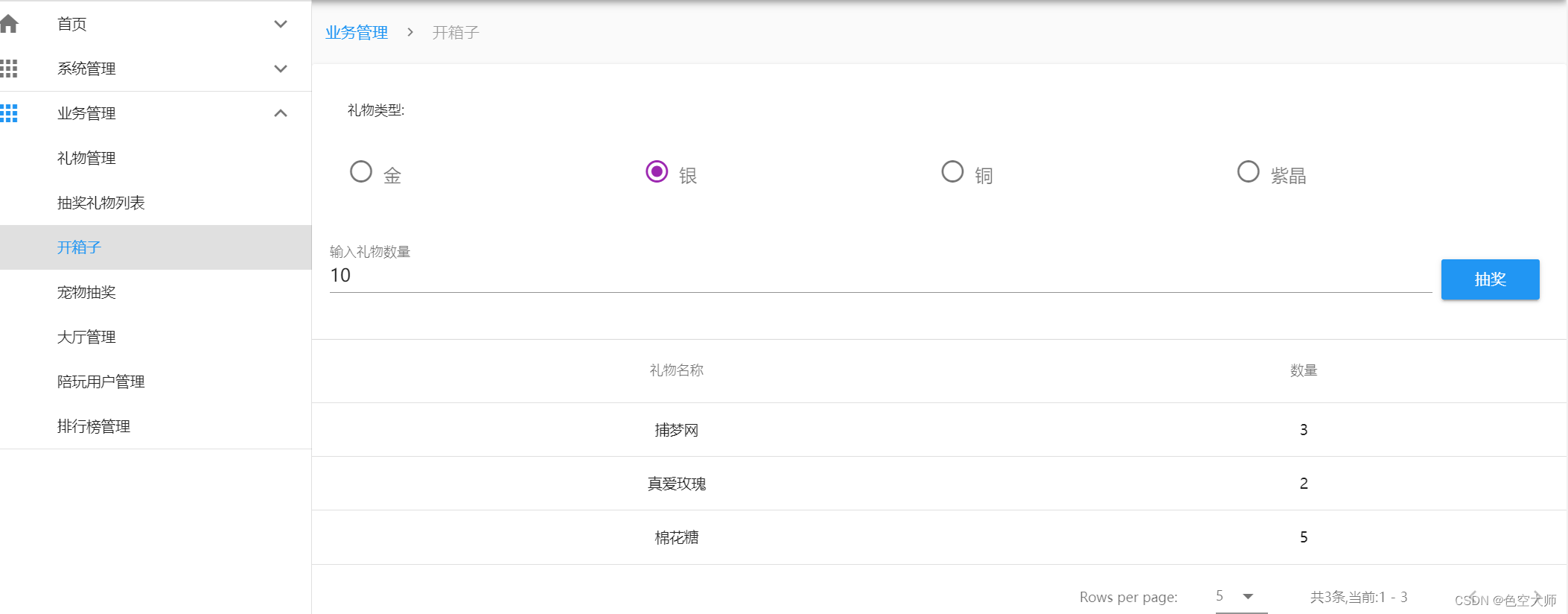This screenshot has height=614, width=1568.
Task: Click the blue 抽奖 button
Action: coord(1490,279)
